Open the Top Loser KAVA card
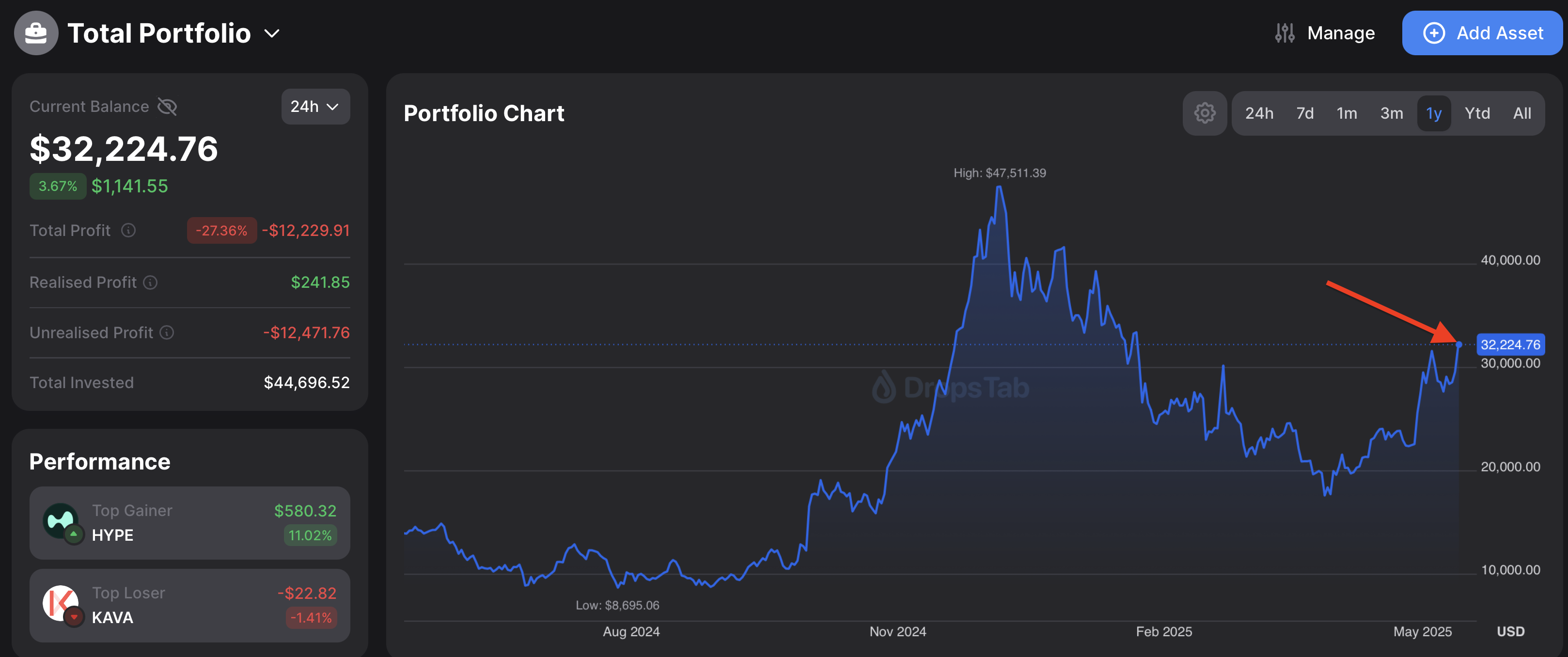Viewport: 1568px width, 657px height. coord(189,605)
